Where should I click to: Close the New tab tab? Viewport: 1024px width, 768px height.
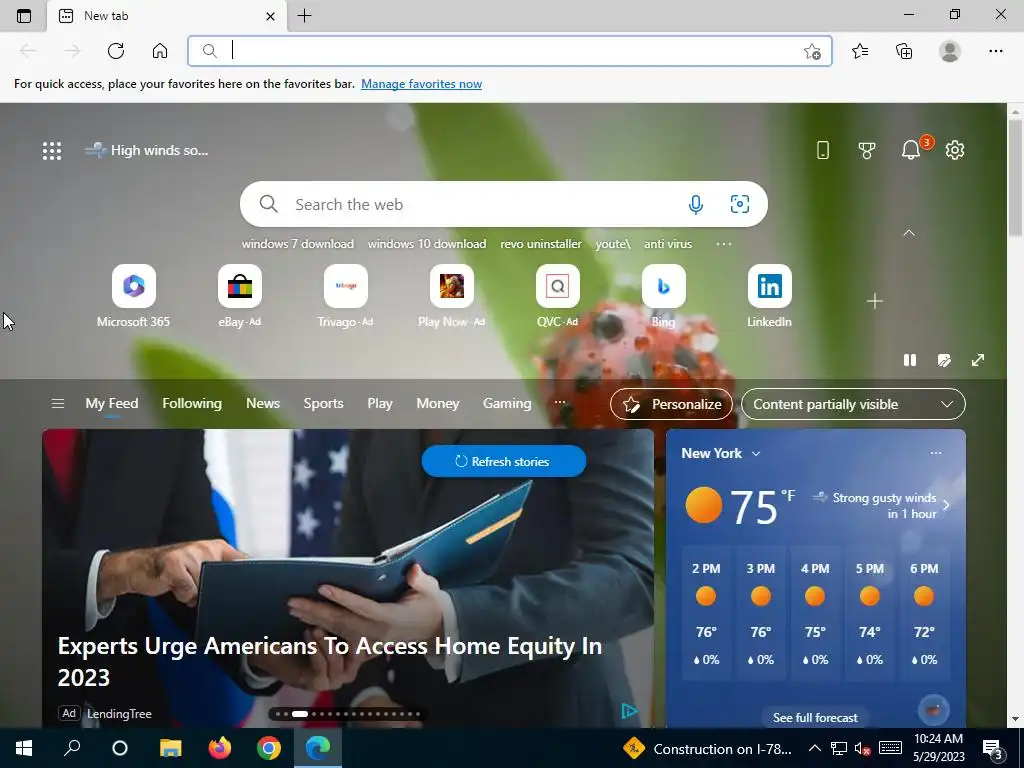(x=270, y=16)
